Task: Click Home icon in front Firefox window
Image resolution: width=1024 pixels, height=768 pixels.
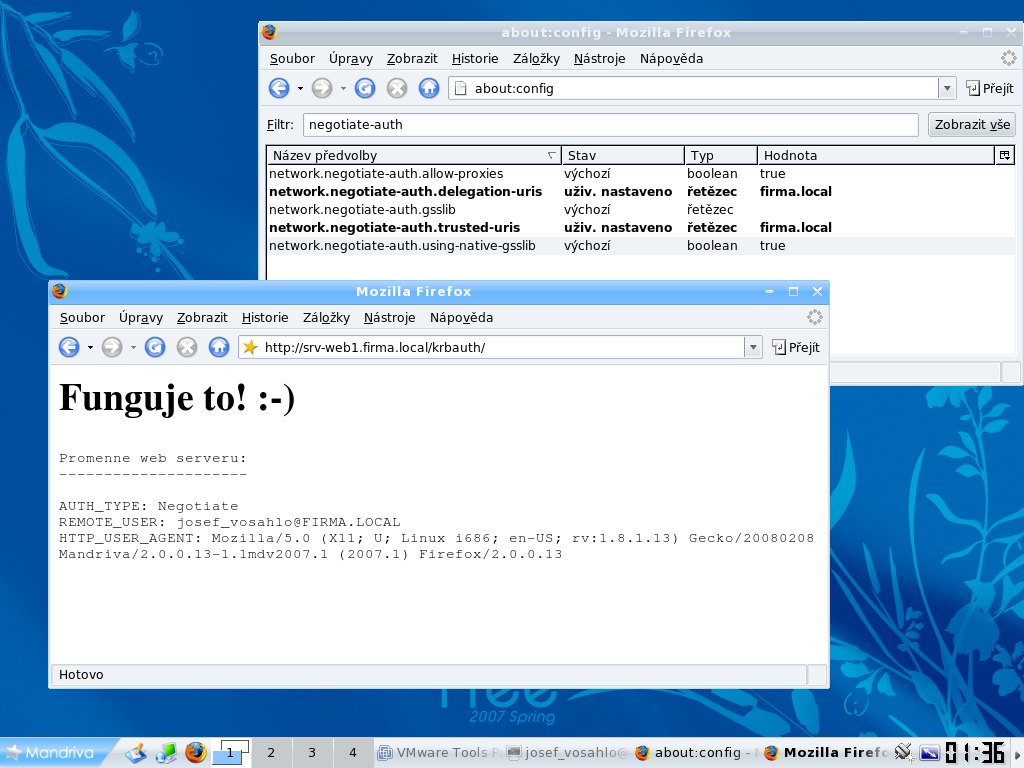Action: click(x=219, y=347)
